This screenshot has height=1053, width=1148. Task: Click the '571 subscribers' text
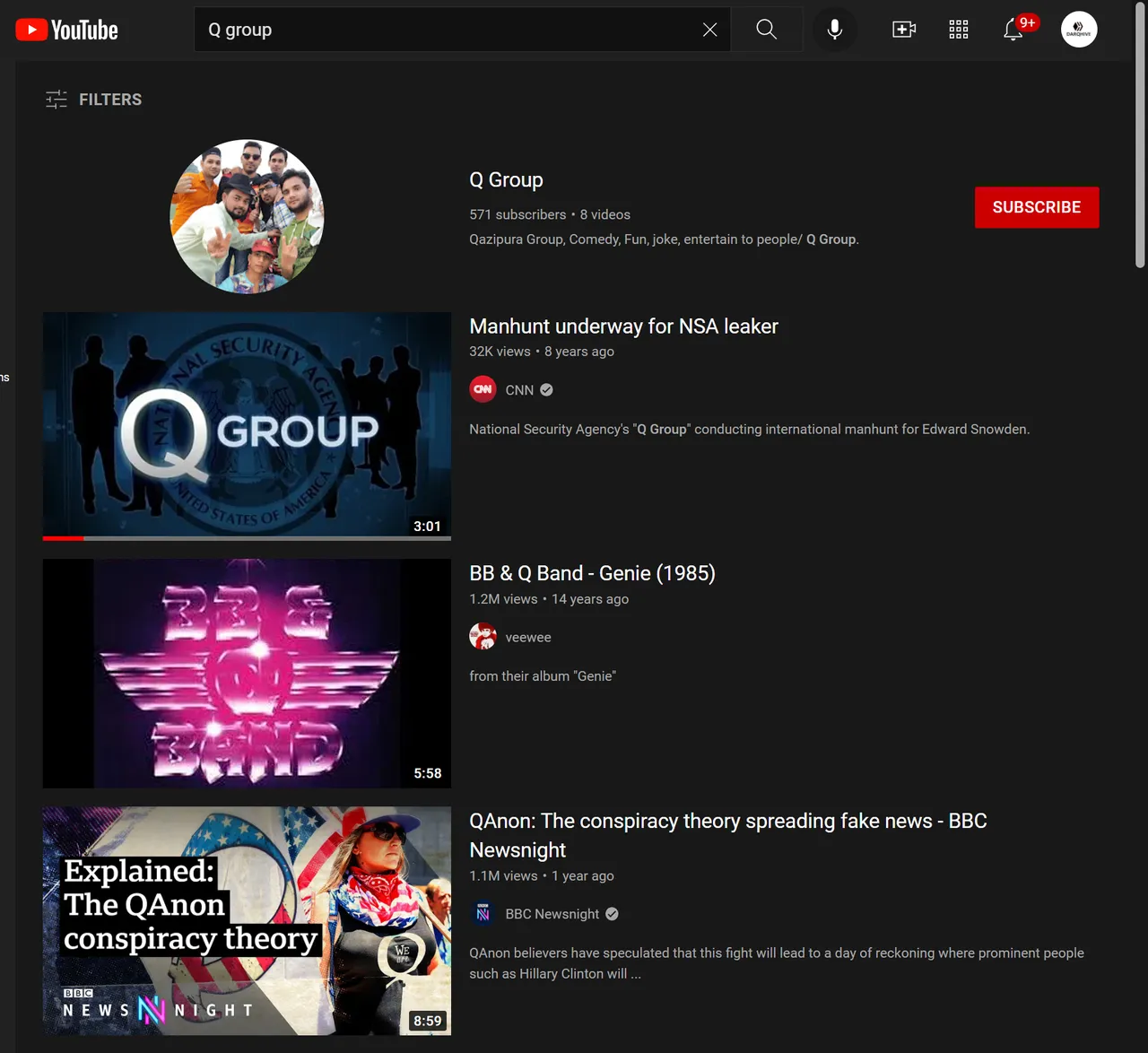pyautogui.click(x=517, y=214)
